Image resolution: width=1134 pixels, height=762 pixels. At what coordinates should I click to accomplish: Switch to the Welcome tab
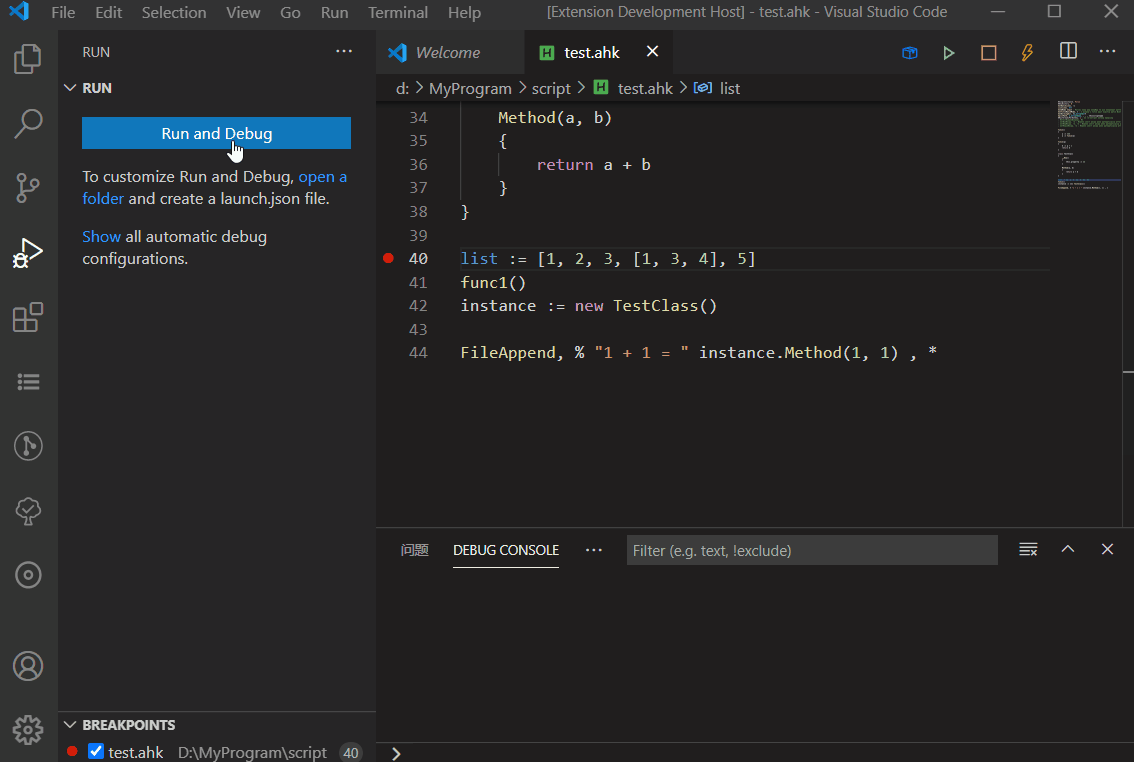click(450, 52)
